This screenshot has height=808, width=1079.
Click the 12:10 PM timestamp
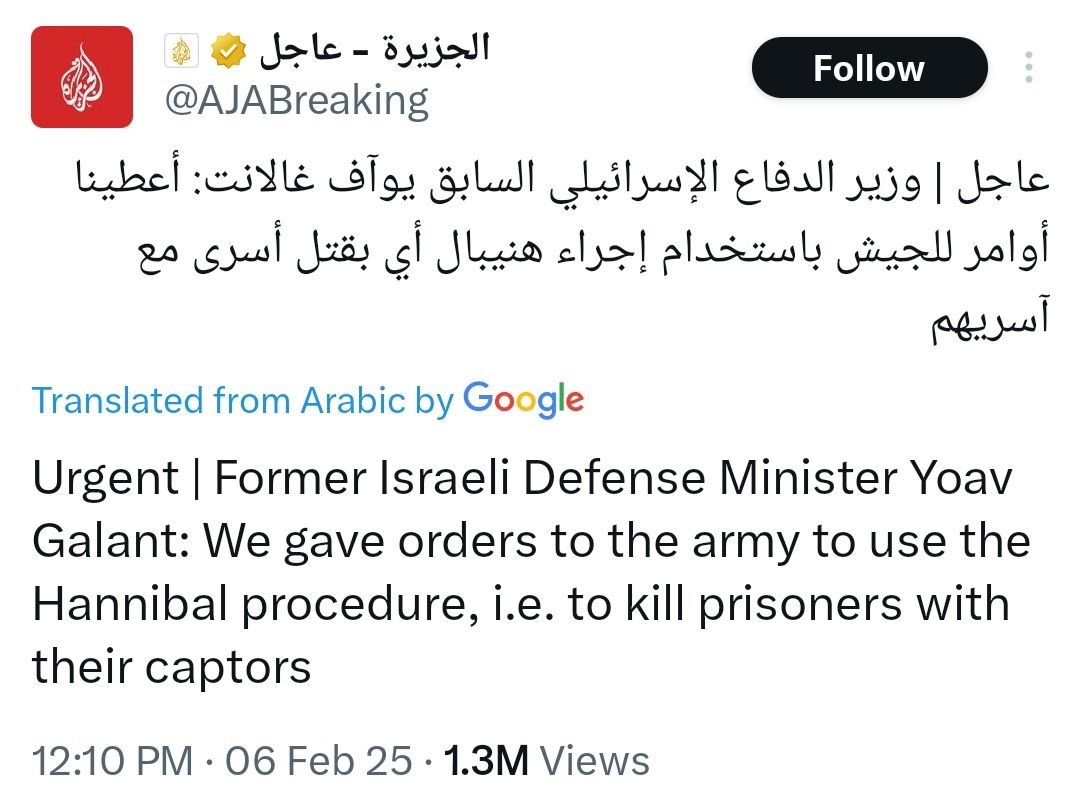point(113,761)
